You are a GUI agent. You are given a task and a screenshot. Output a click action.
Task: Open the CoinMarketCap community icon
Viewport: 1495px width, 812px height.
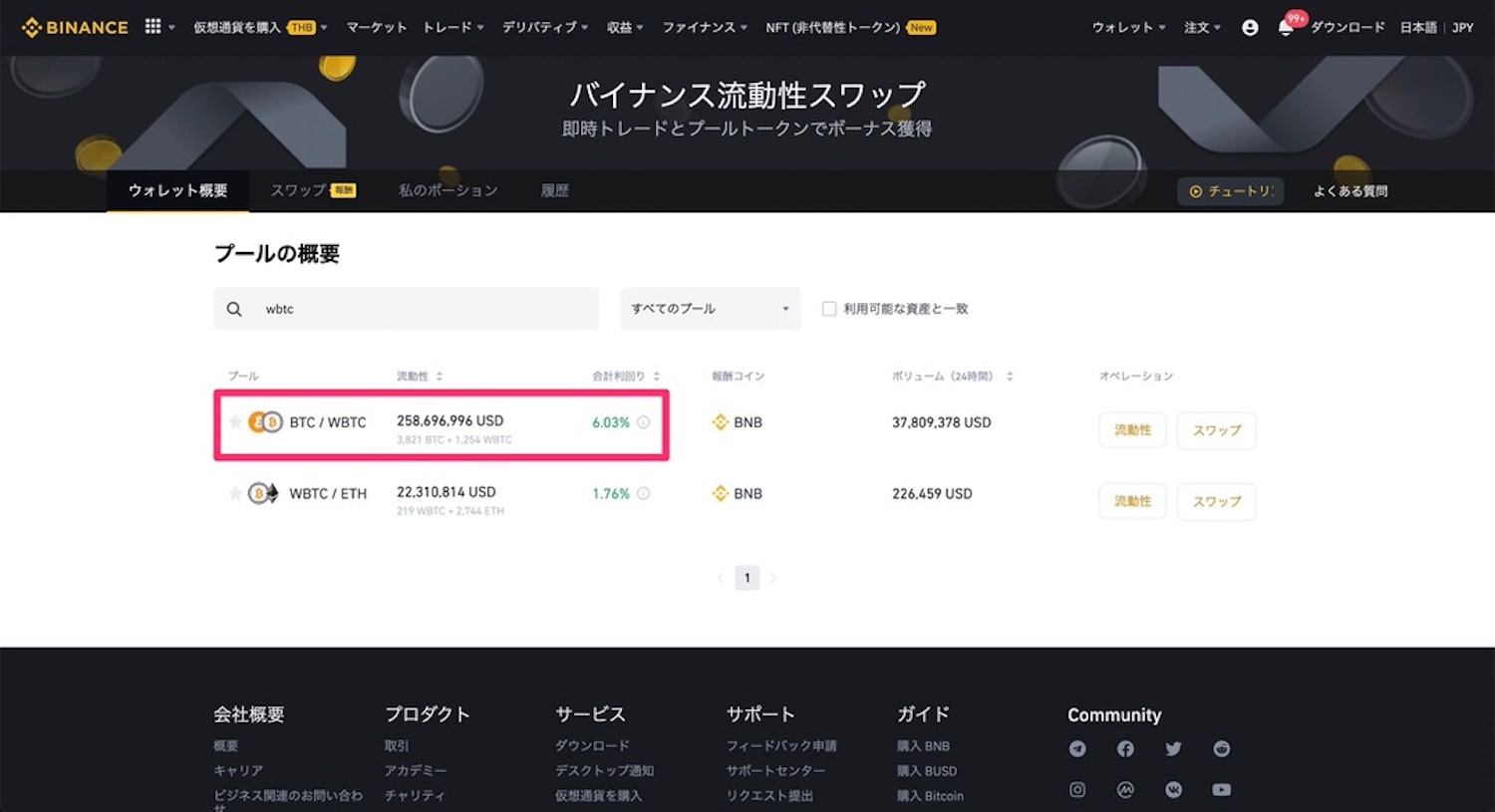coord(1125,789)
